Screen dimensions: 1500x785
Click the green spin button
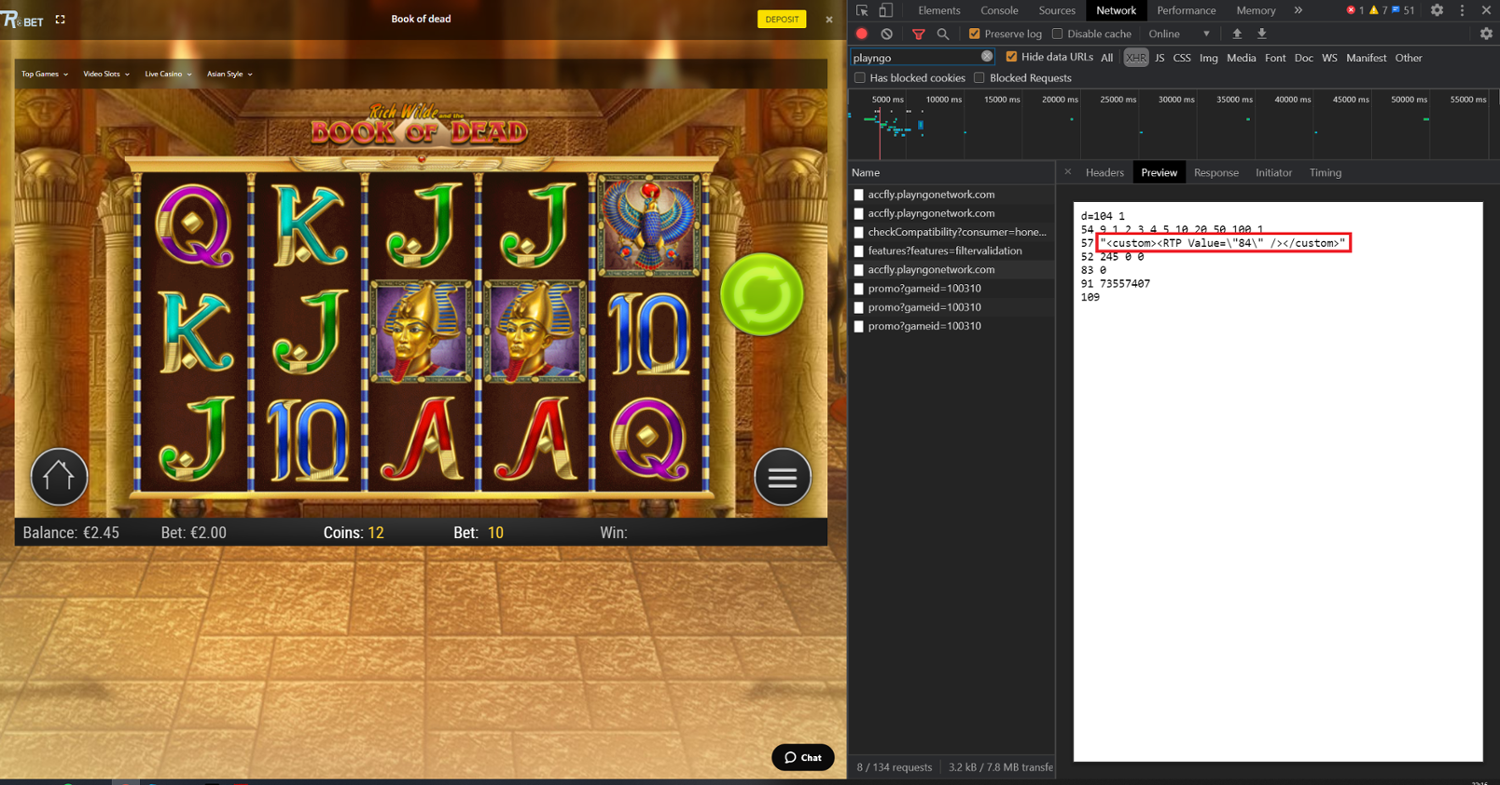tap(761, 295)
